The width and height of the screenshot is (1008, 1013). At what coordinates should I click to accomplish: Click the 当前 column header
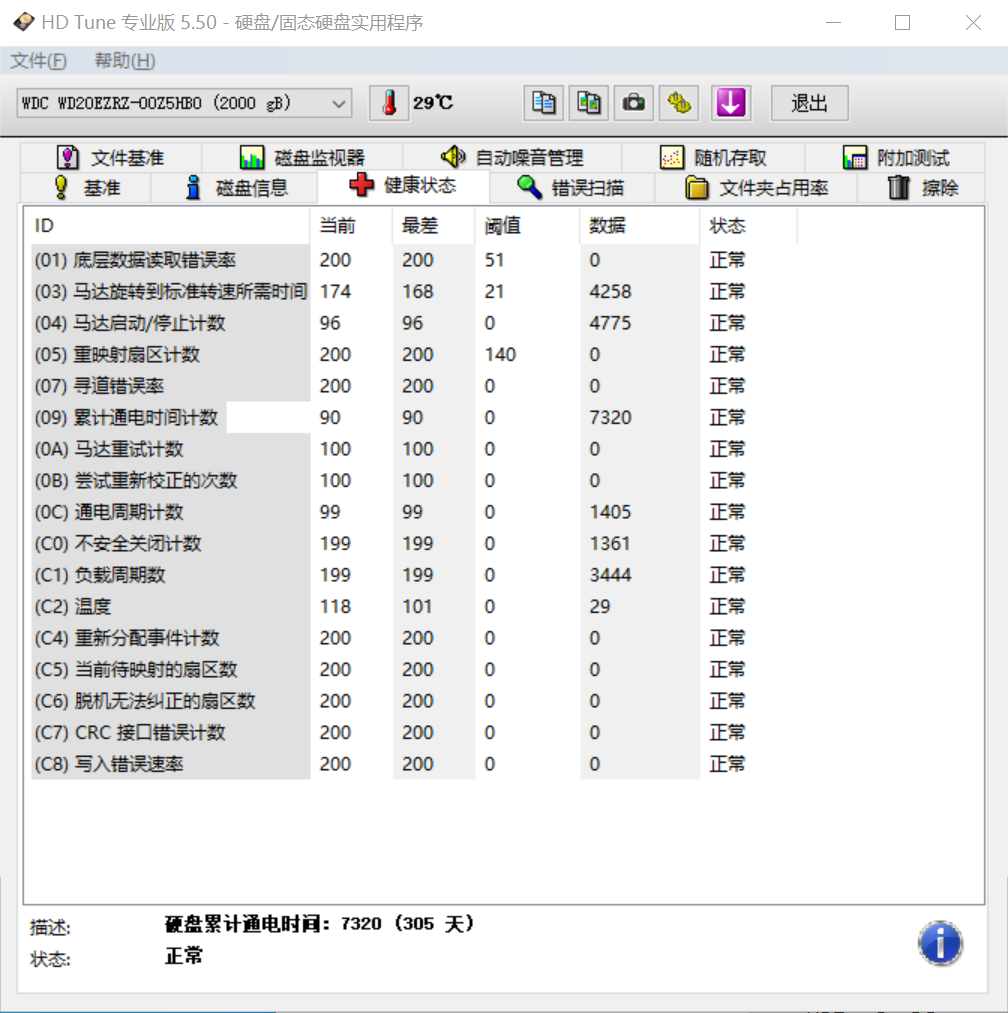[351, 225]
